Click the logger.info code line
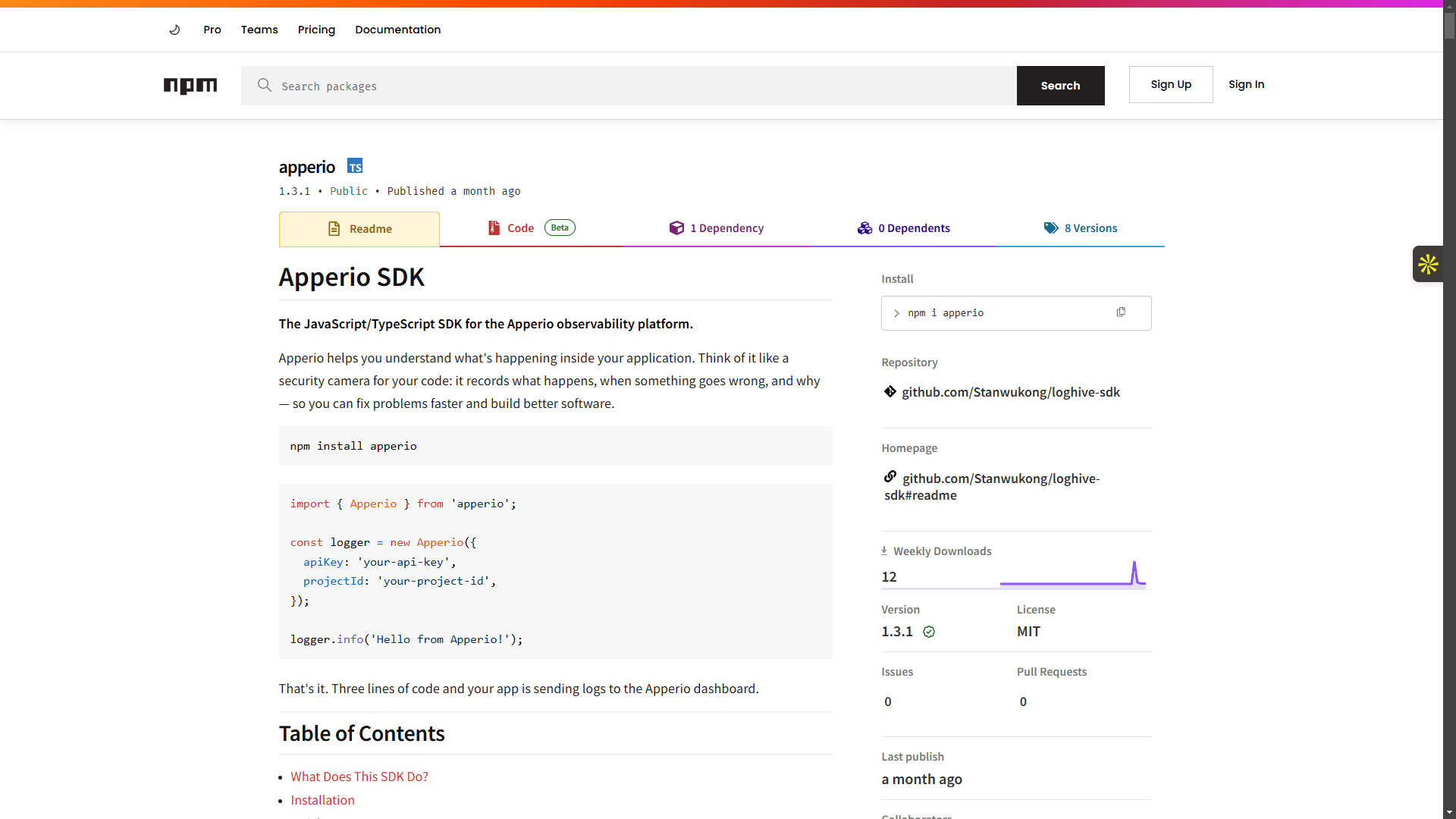The height and width of the screenshot is (819, 1456). (406, 639)
